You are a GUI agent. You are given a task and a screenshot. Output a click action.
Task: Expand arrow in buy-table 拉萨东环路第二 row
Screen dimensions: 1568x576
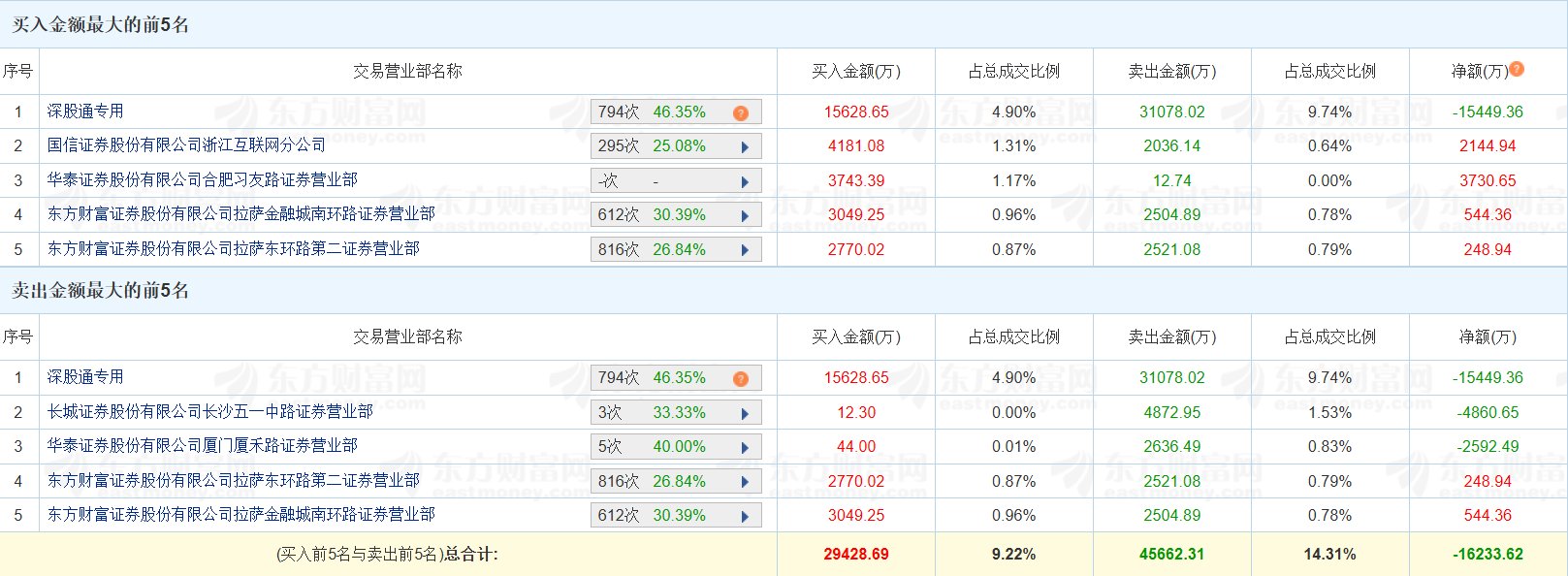(745, 250)
